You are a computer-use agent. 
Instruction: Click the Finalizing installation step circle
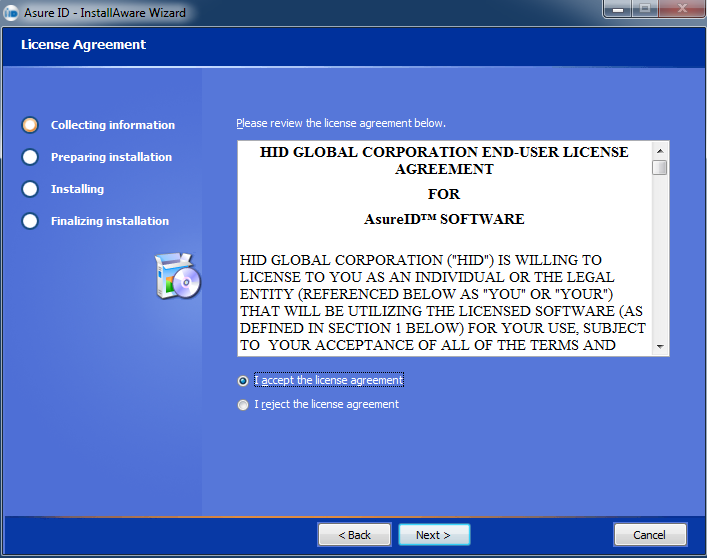[x=30, y=221]
